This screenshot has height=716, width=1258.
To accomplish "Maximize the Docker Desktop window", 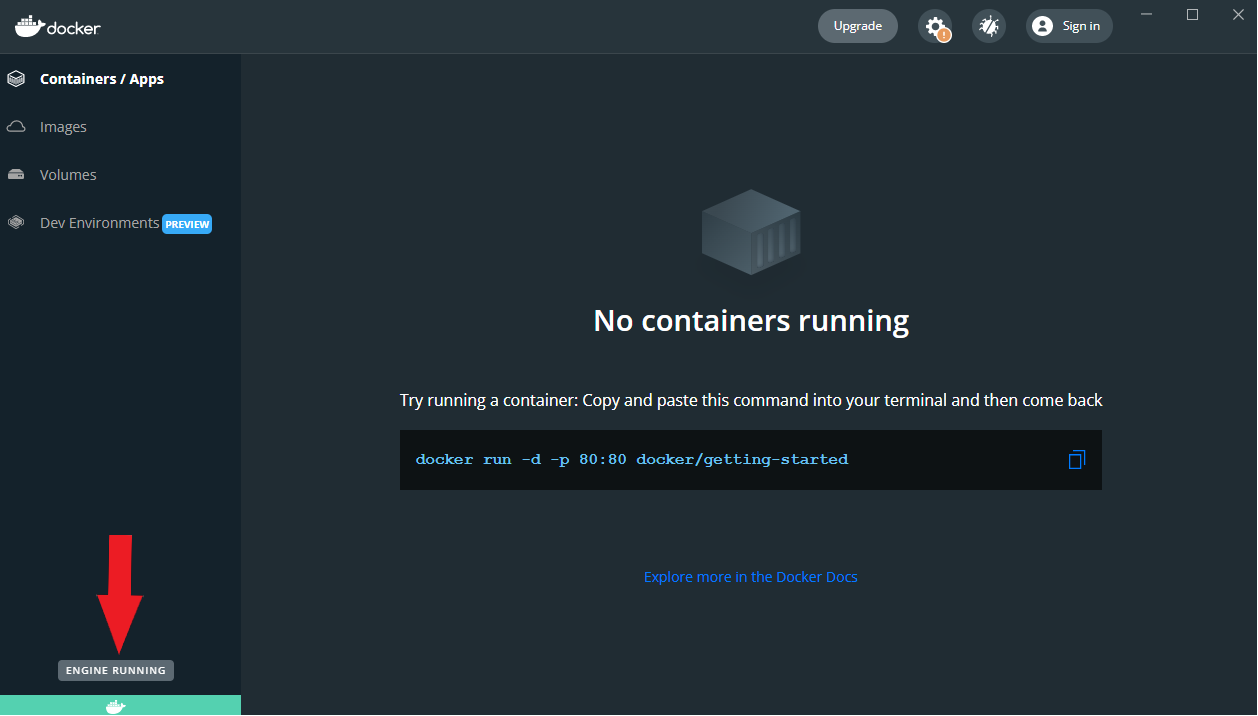I will click(1192, 14).
